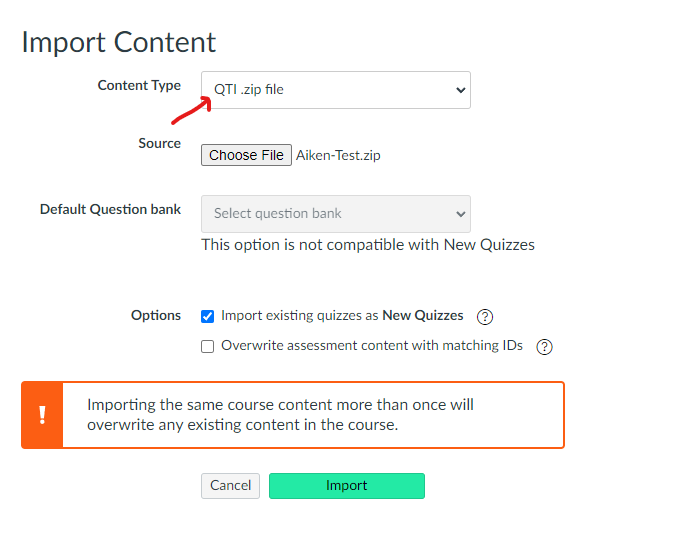Toggle the Import existing quizzes checkbox
The width and height of the screenshot is (700, 553).
click(x=208, y=316)
